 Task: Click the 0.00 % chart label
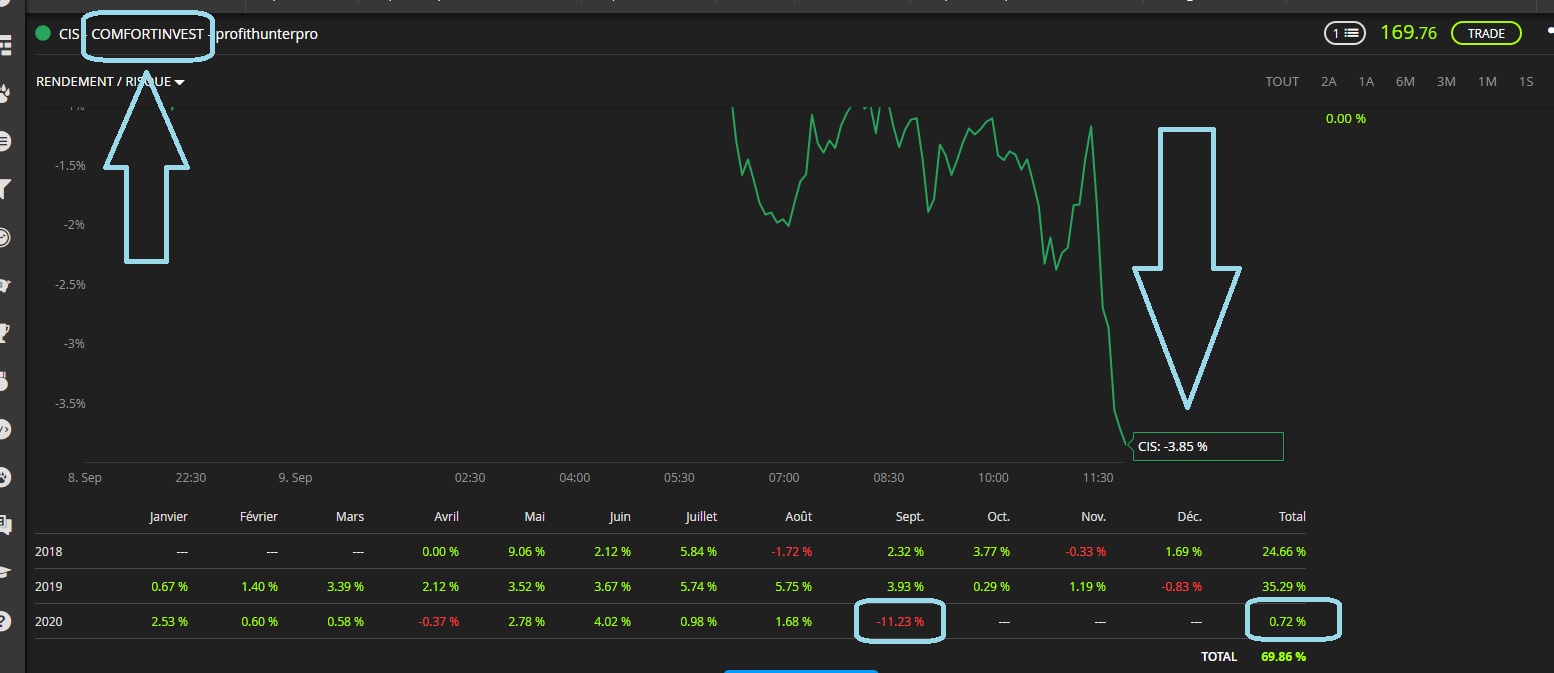pyautogui.click(x=1345, y=118)
